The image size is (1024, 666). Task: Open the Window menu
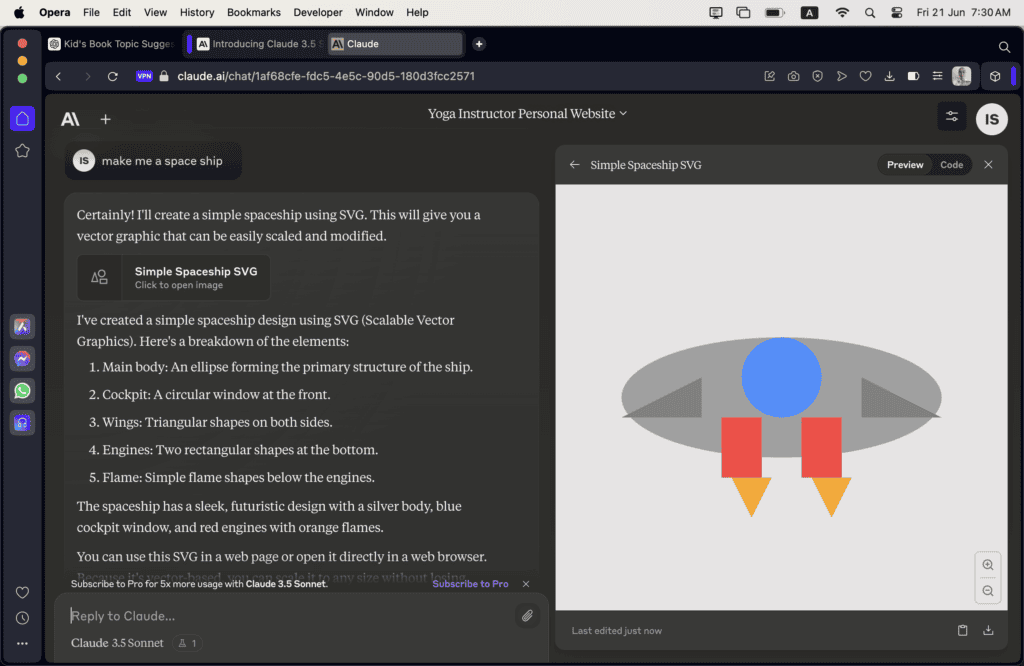pos(374,12)
